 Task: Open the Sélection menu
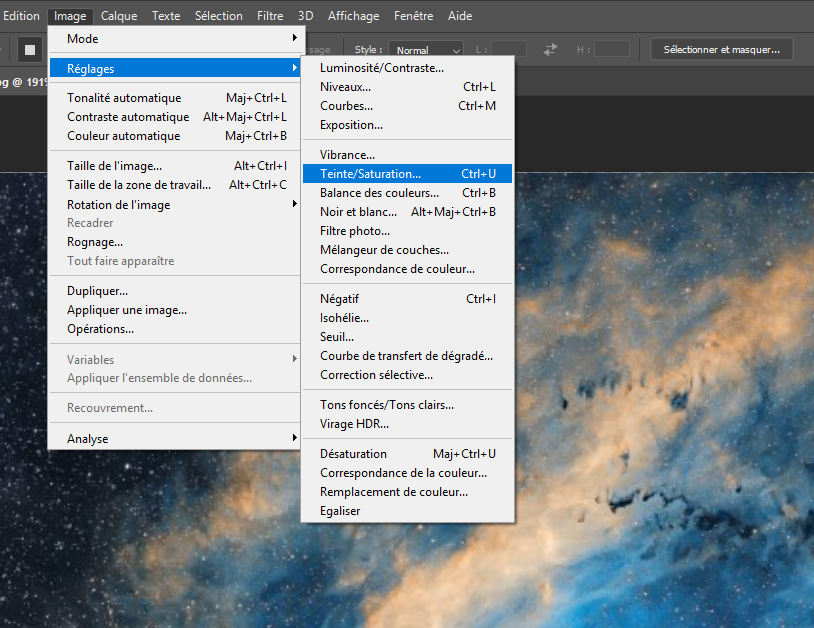[219, 16]
